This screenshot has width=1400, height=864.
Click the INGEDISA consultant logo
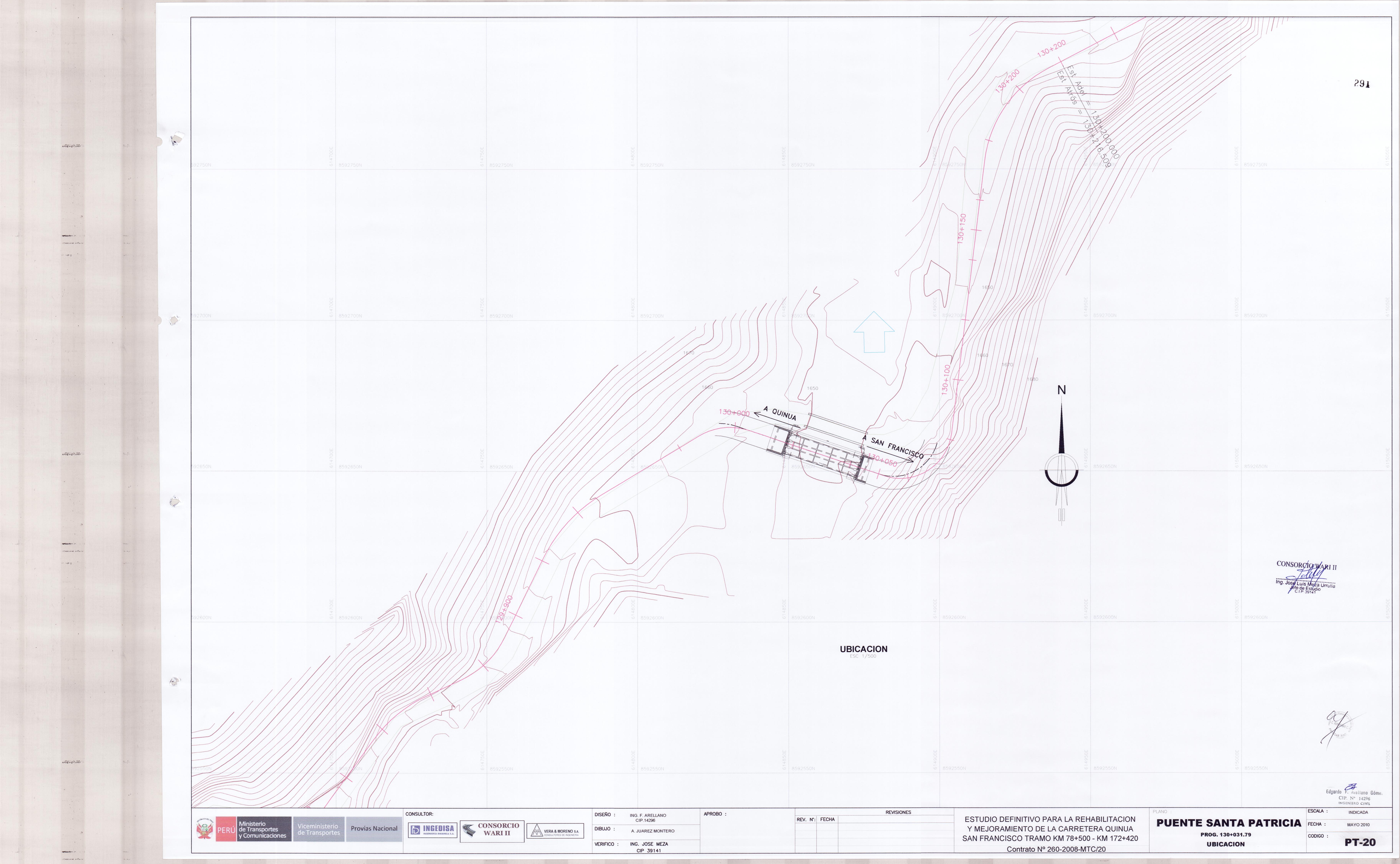pyautogui.click(x=433, y=830)
